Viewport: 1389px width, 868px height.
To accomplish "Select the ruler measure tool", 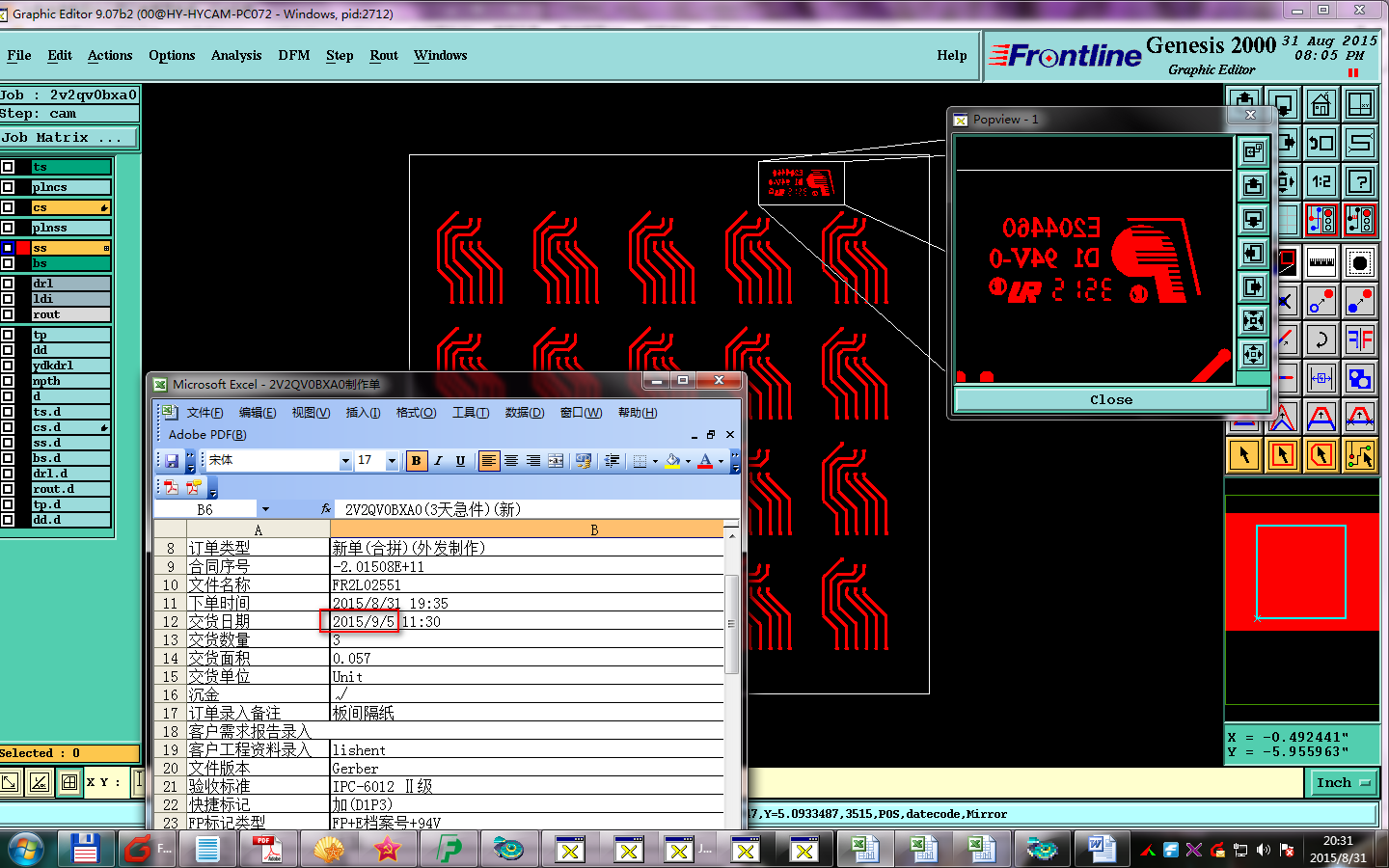I will pyautogui.click(x=1321, y=260).
